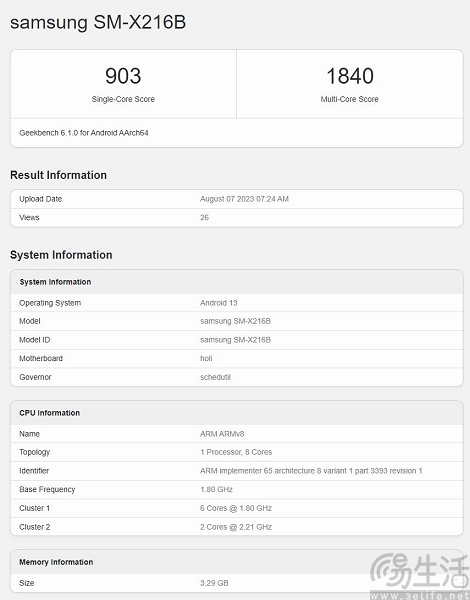Screen dimensions: 470x600
Task: Select the 1 Processor, 8 Cores value
Action: [236, 452]
